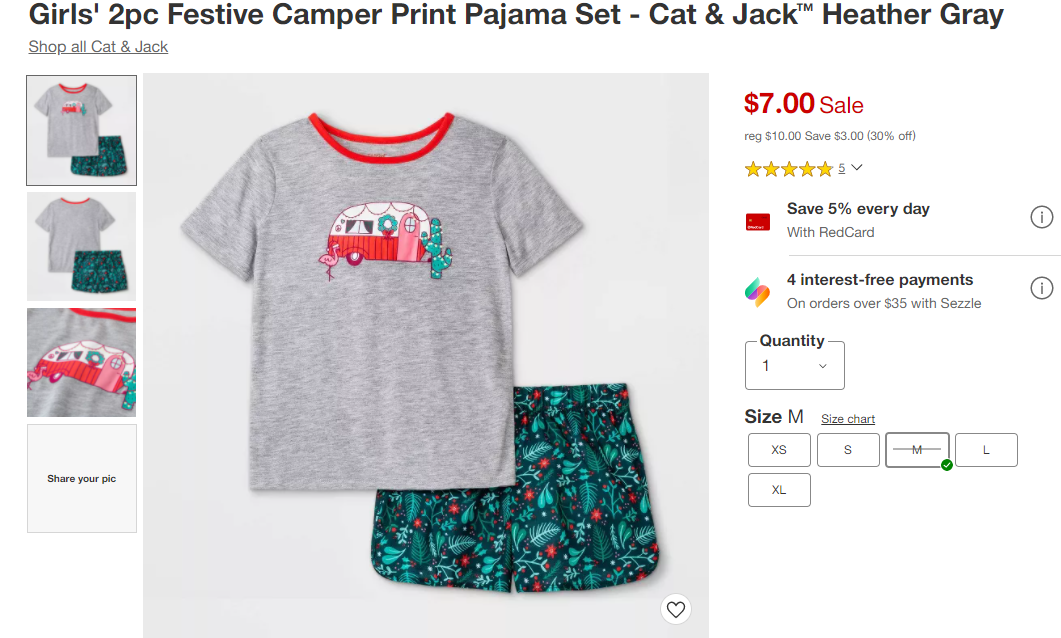
Task: Select the crossed-out M size
Action: pyautogui.click(x=917, y=450)
